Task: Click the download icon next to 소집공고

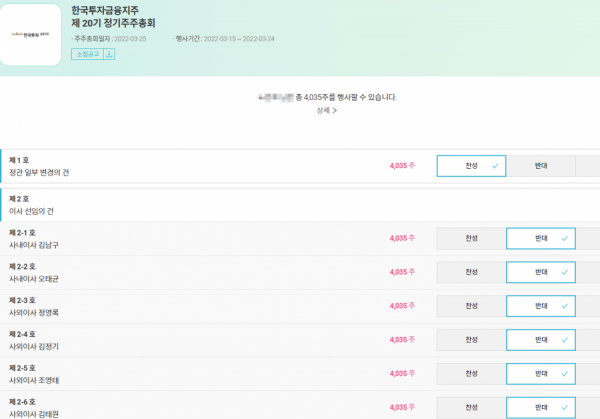Action: click(109, 54)
